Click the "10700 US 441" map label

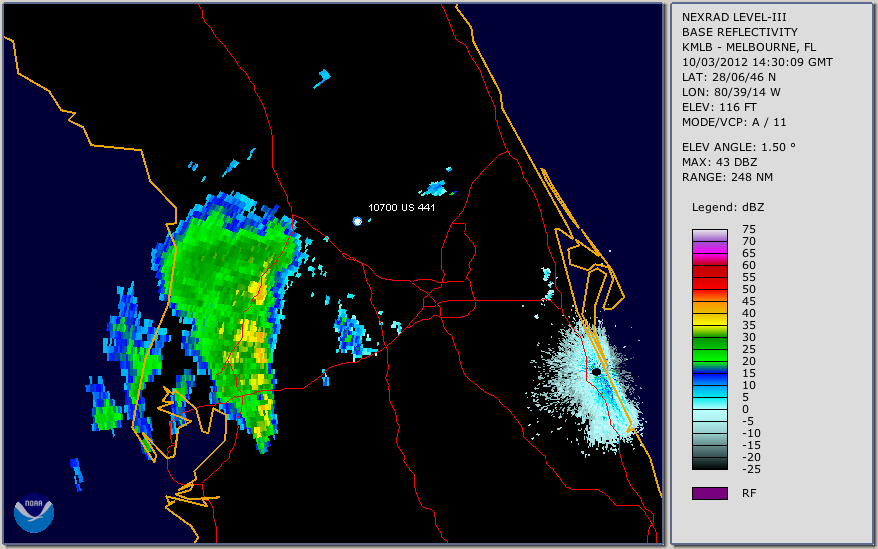click(x=401, y=207)
